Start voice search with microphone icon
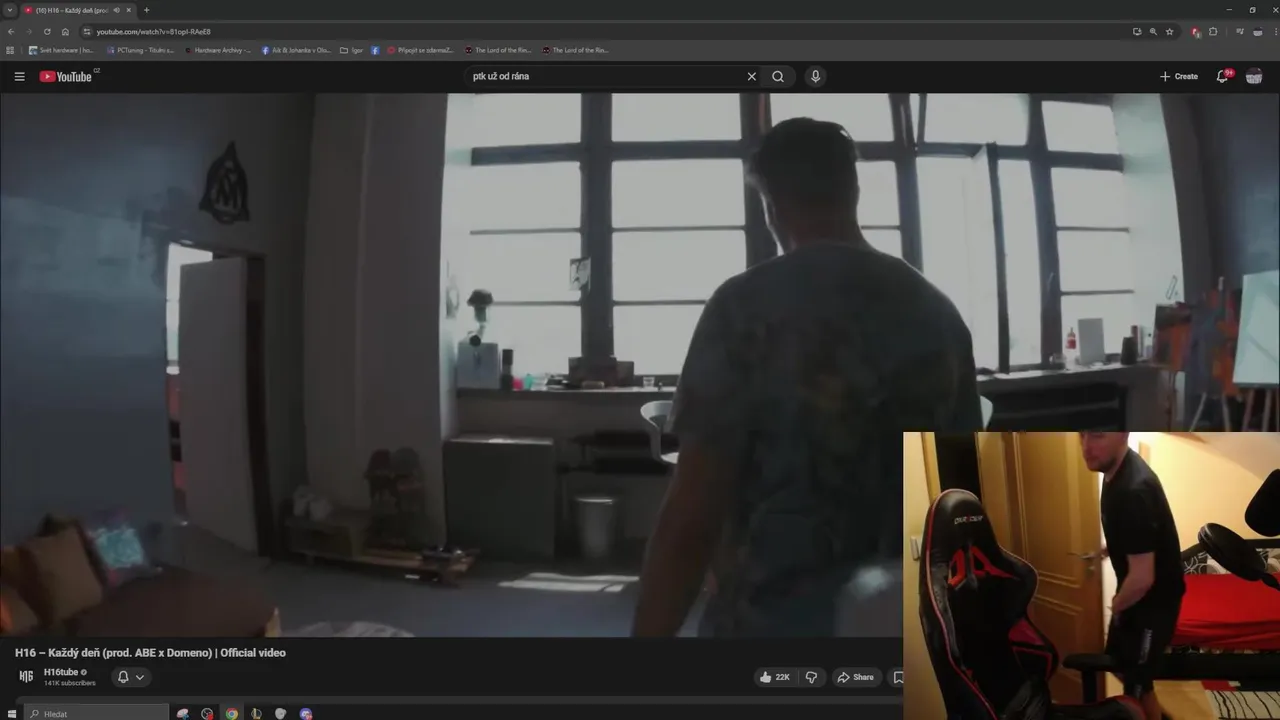This screenshot has width=1280, height=720. coord(815,76)
